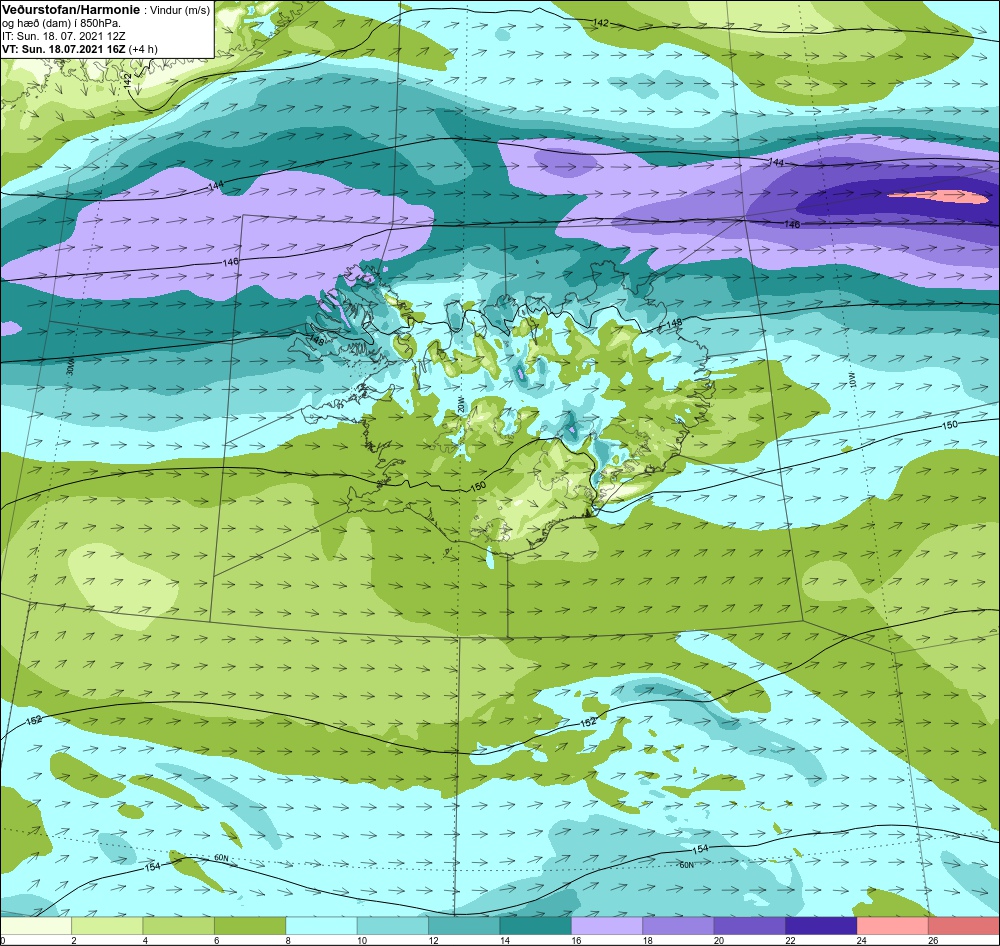Image resolution: width=1000 pixels, height=946 pixels.
Task: Click the pale yellow 0–2 m/s legend swatch
Action: [x=36, y=926]
